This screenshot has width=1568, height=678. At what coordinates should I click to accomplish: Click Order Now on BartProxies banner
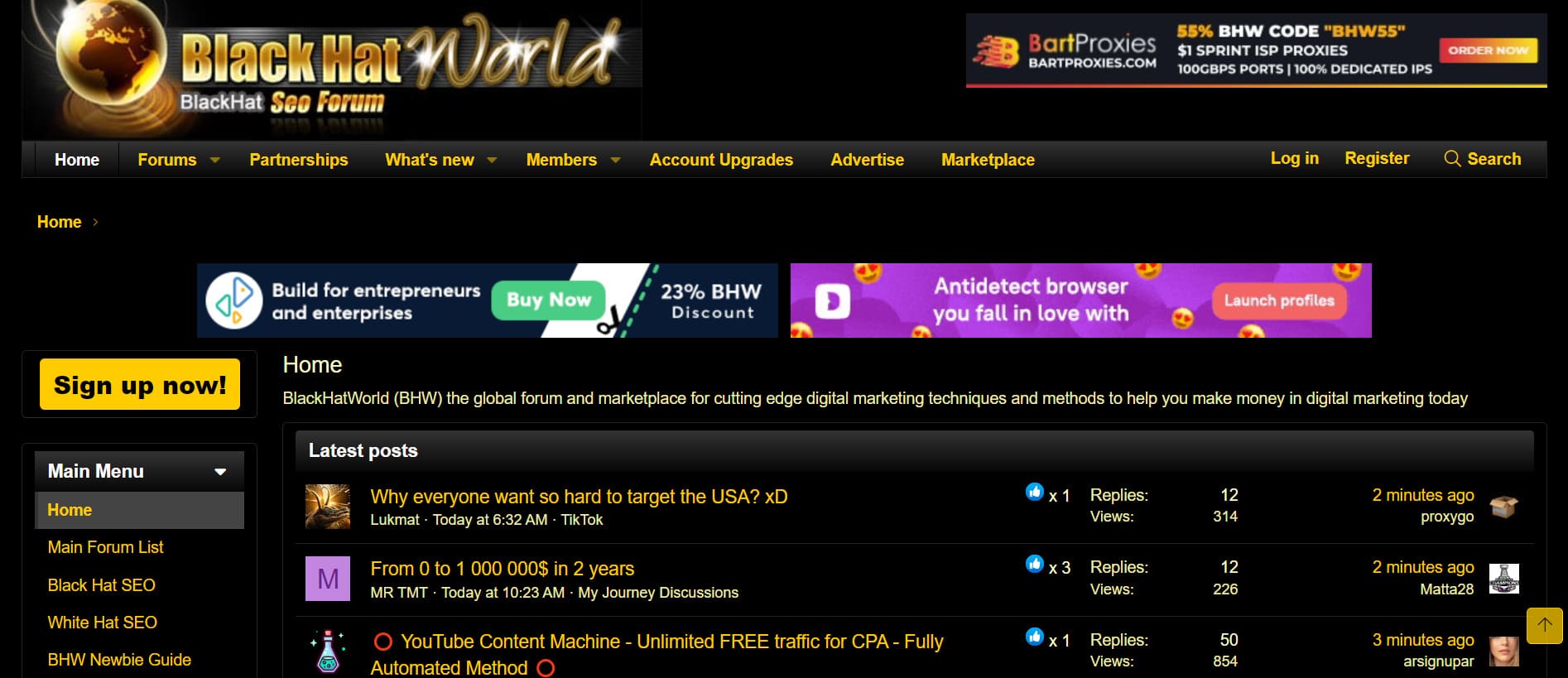pyautogui.click(x=1488, y=50)
